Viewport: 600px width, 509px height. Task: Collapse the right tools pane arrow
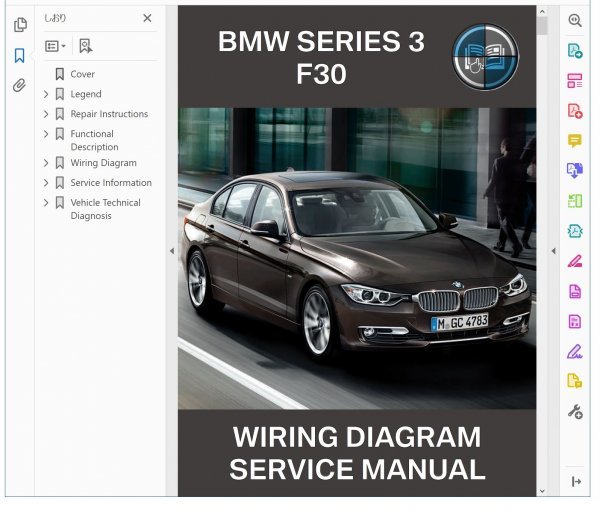553,251
